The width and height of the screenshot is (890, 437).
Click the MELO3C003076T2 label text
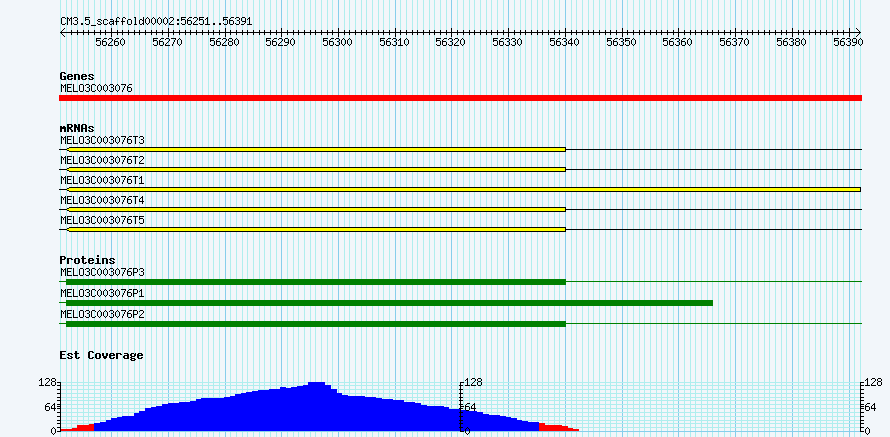pyautogui.click(x=102, y=160)
